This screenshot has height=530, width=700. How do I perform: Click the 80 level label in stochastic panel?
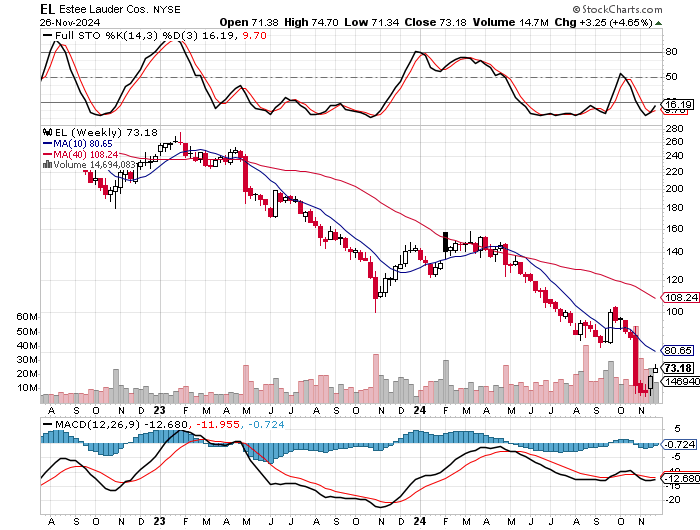tap(671, 52)
